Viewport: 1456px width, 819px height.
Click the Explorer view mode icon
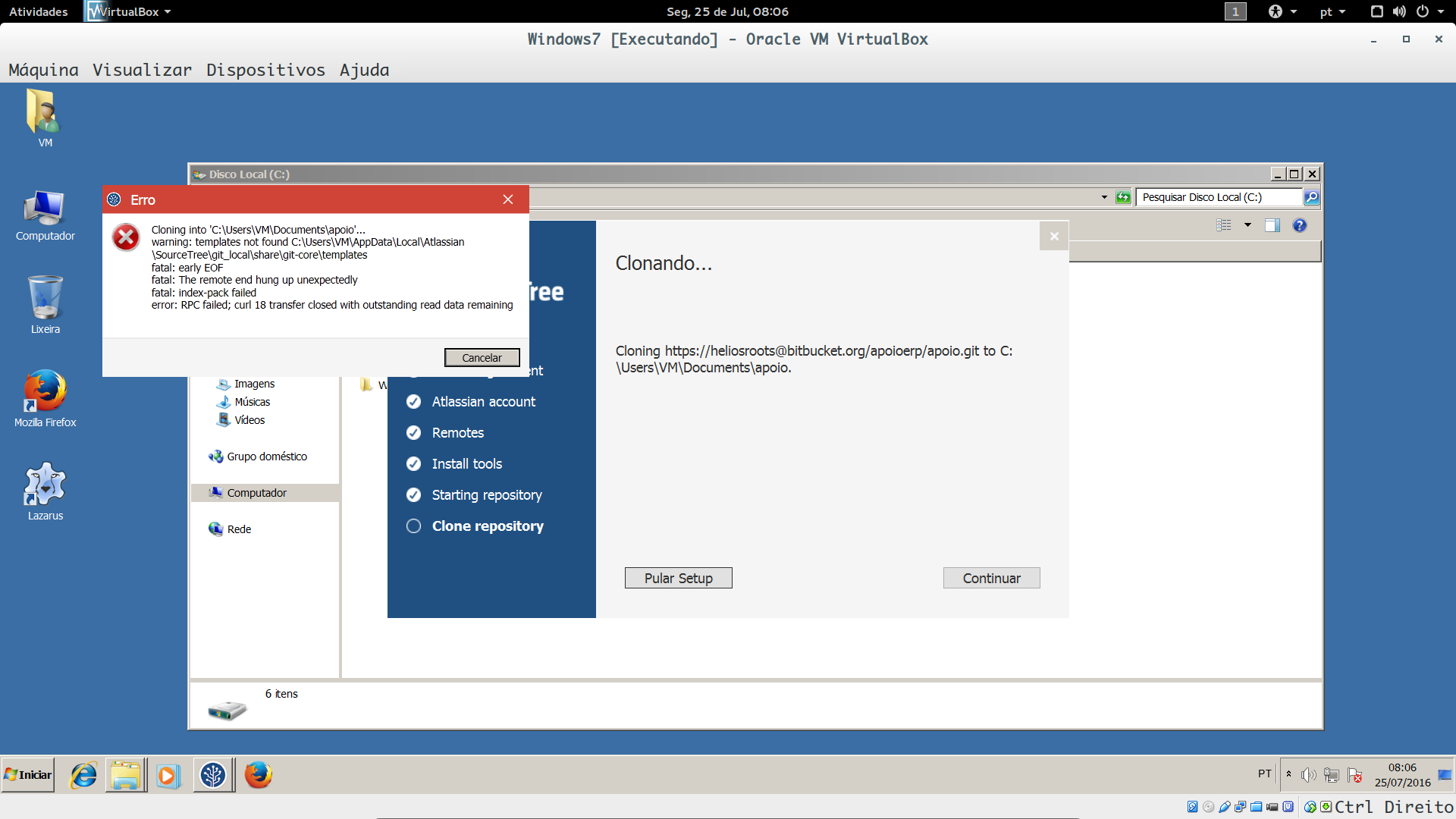[x=1224, y=225]
